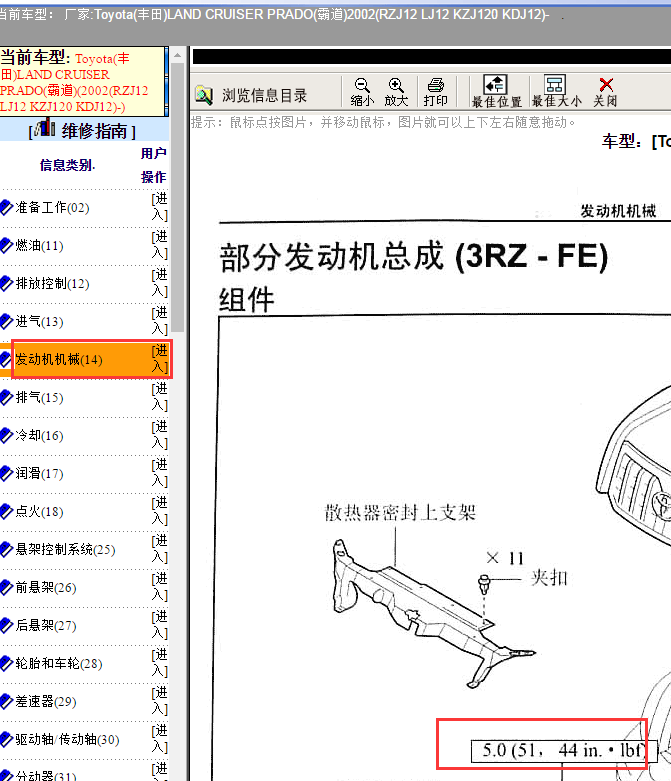This screenshot has width=671, height=781.
Task: Click the icon beside 驱动轴/传动轴(30)
Action: (6, 739)
